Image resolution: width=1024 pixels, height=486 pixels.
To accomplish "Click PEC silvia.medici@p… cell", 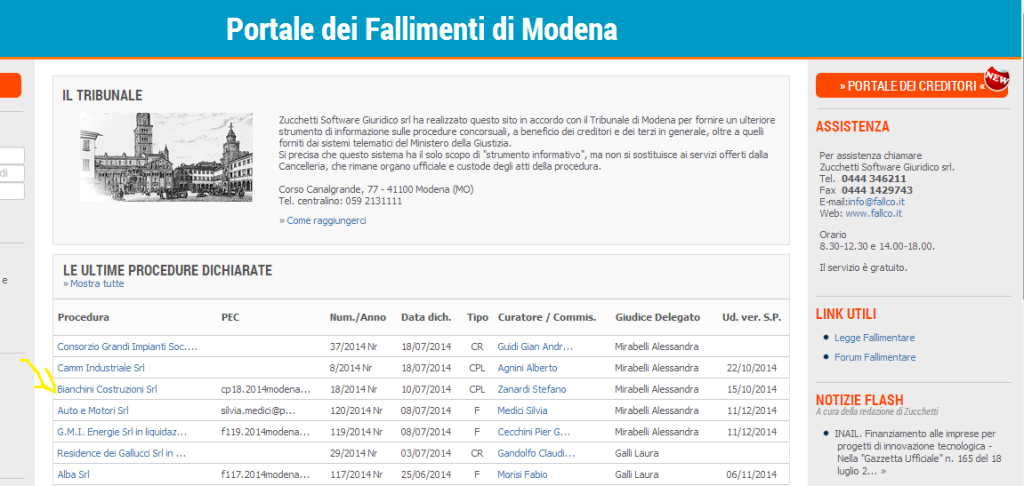I will tap(259, 411).
